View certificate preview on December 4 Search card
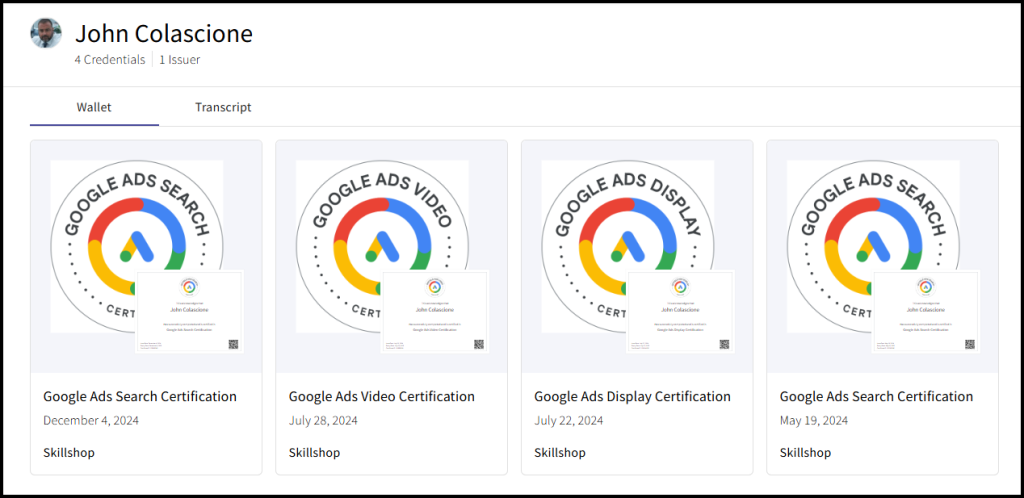The height and width of the screenshot is (498, 1024). coord(190,311)
